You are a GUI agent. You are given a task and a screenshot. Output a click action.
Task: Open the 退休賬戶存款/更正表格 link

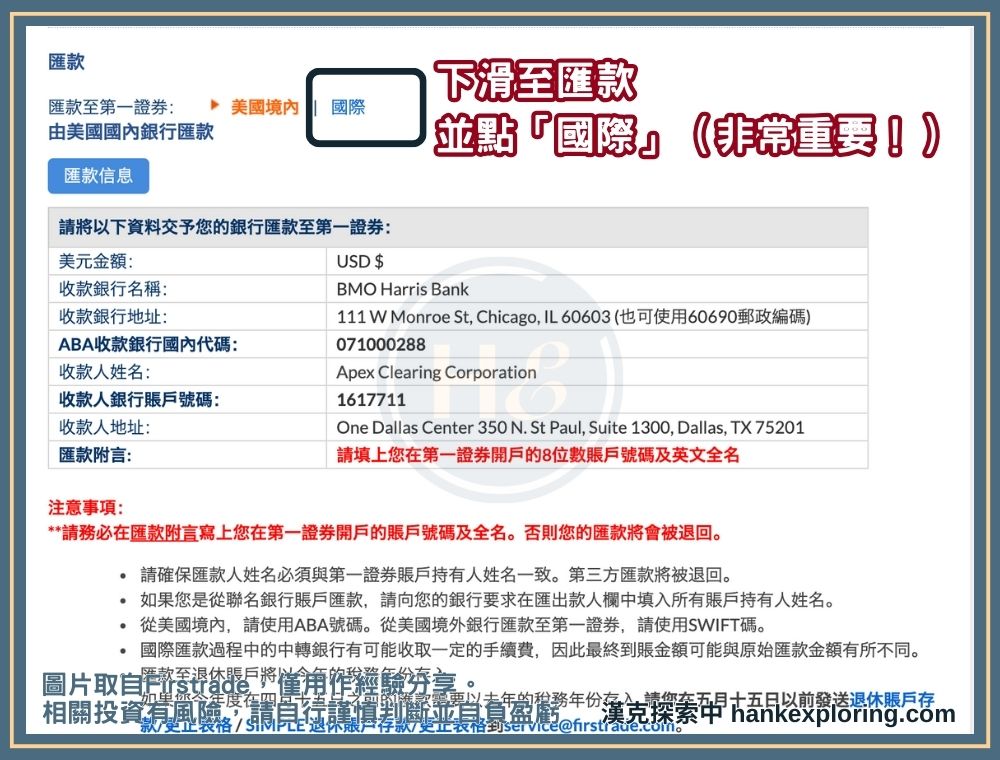(892, 700)
